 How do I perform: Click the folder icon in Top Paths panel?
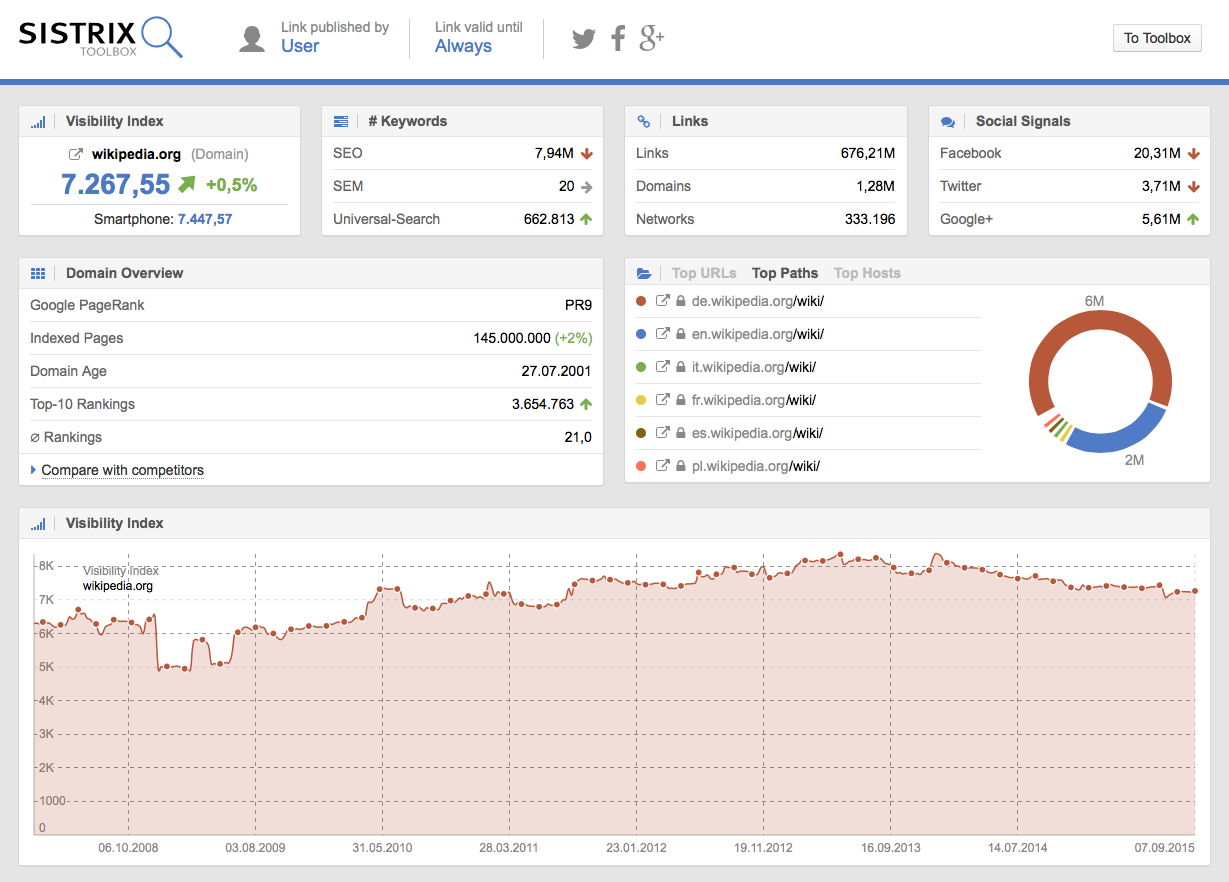tap(644, 273)
